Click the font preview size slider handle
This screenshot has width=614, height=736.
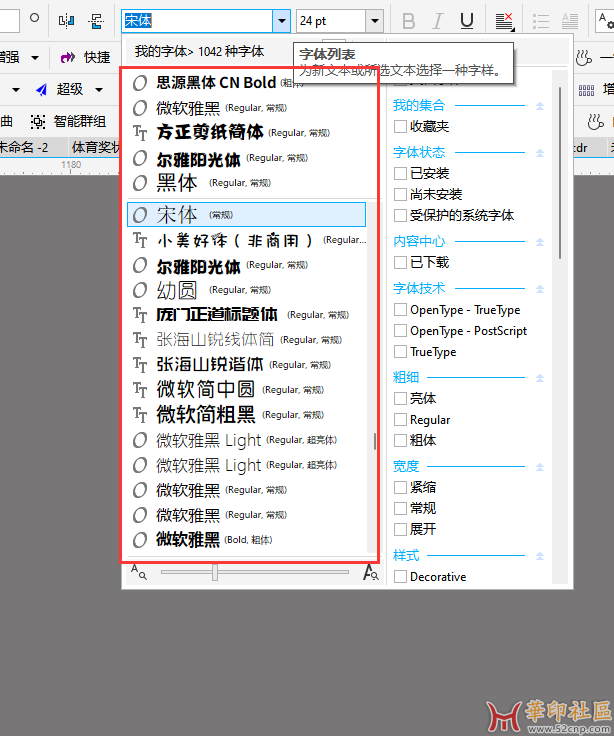(x=215, y=572)
